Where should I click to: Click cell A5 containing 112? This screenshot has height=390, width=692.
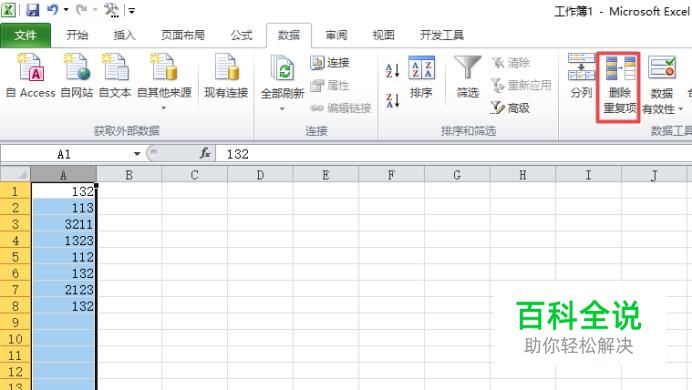click(x=64, y=257)
